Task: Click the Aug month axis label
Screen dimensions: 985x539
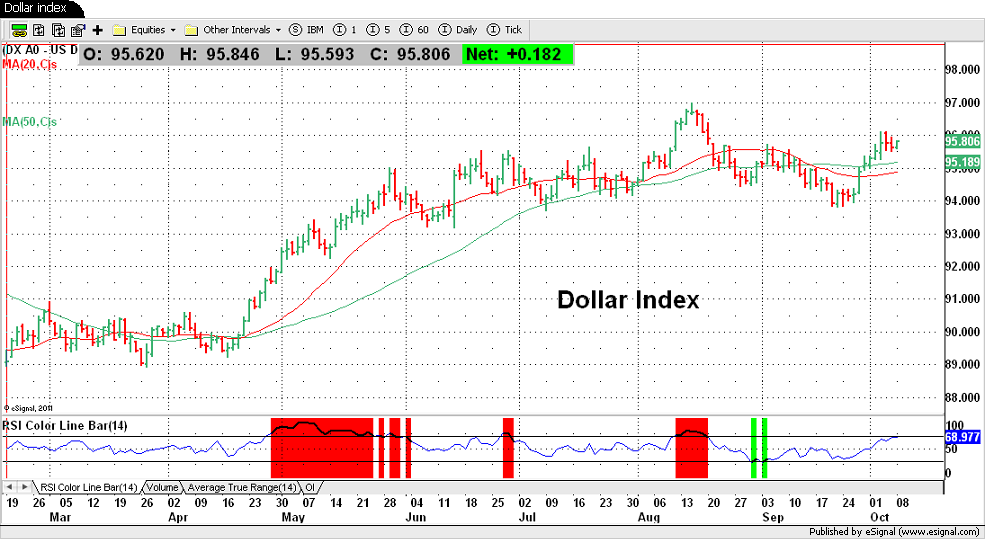Action: click(x=649, y=517)
